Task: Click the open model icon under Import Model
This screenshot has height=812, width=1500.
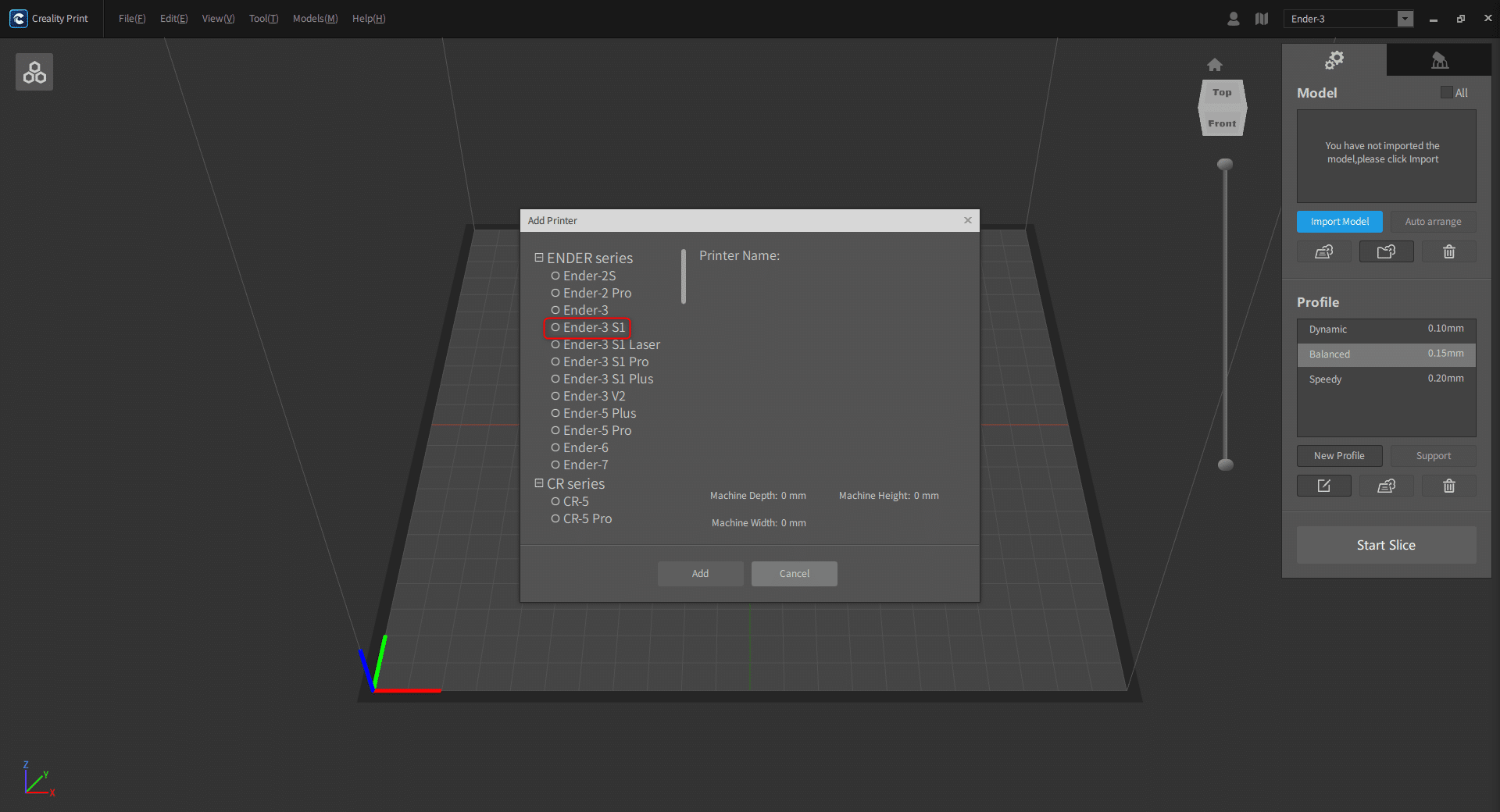Action: [x=1324, y=251]
